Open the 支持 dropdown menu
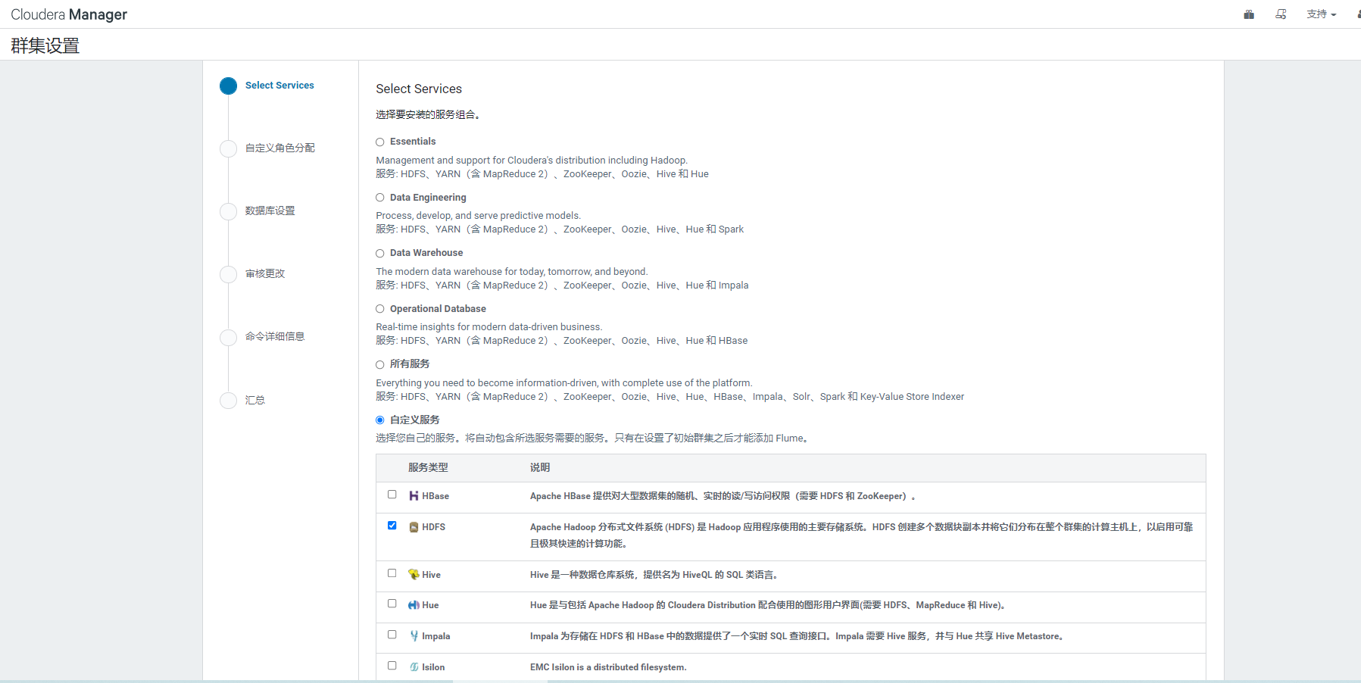The height and width of the screenshot is (683, 1361). [x=1321, y=14]
